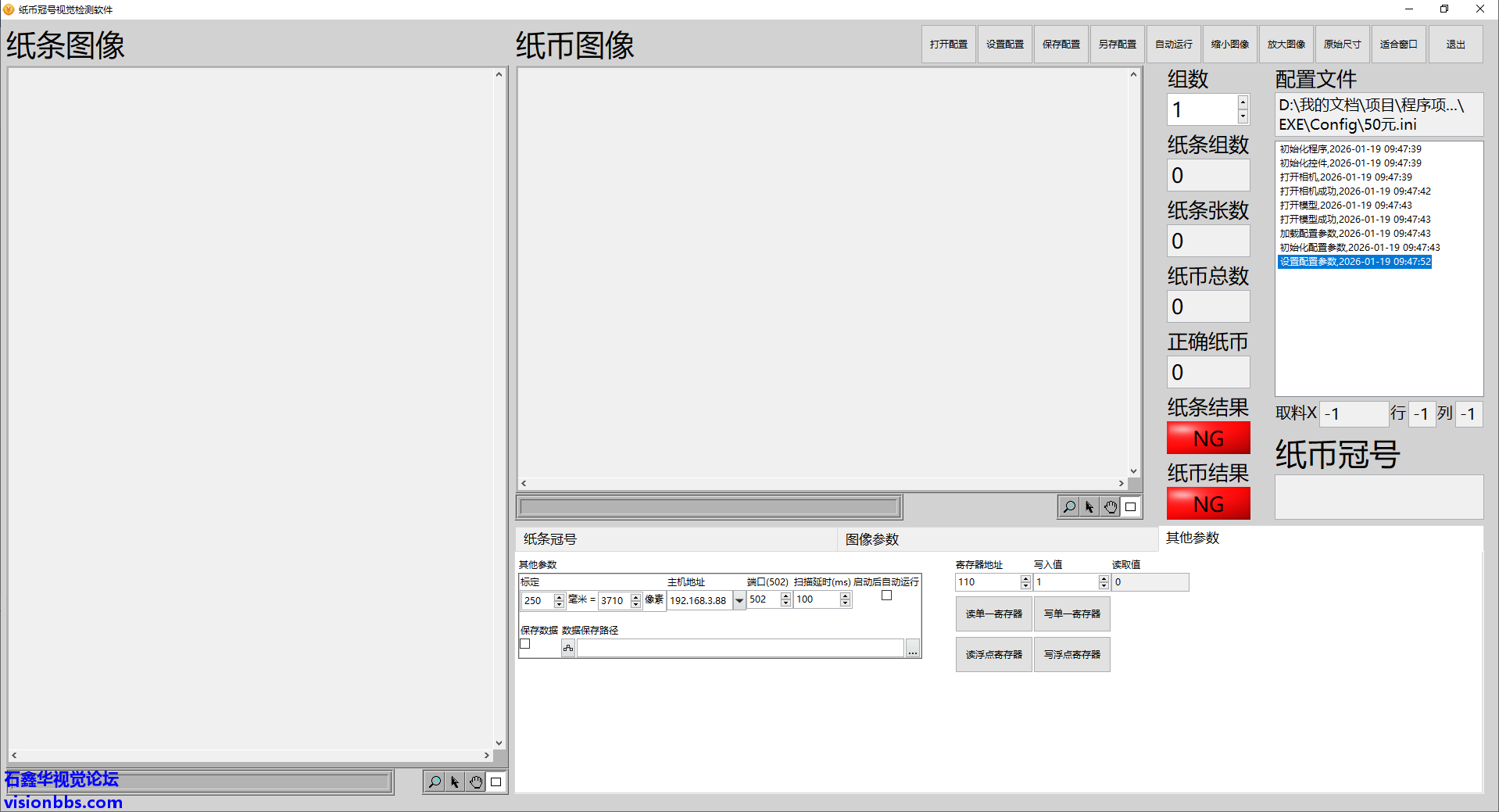Open the 主机地址 IP address dropdown

pyautogui.click(x=739, y=600)
